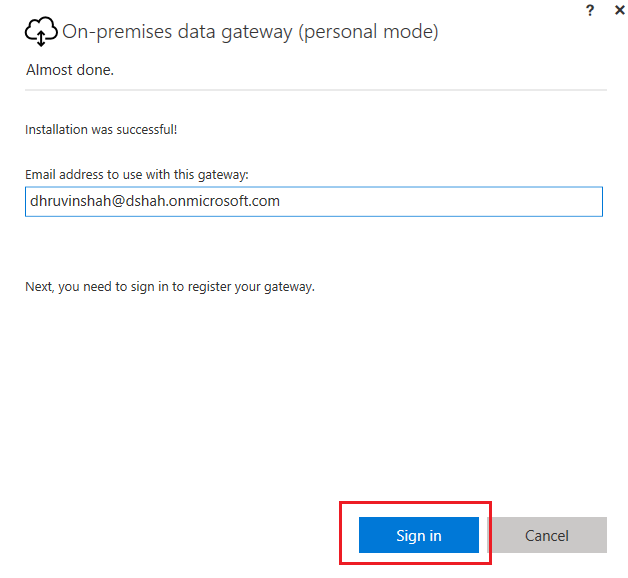Click the empty right end of email field
The width and height of the screenshot is (628, 578).
point(480,201)
